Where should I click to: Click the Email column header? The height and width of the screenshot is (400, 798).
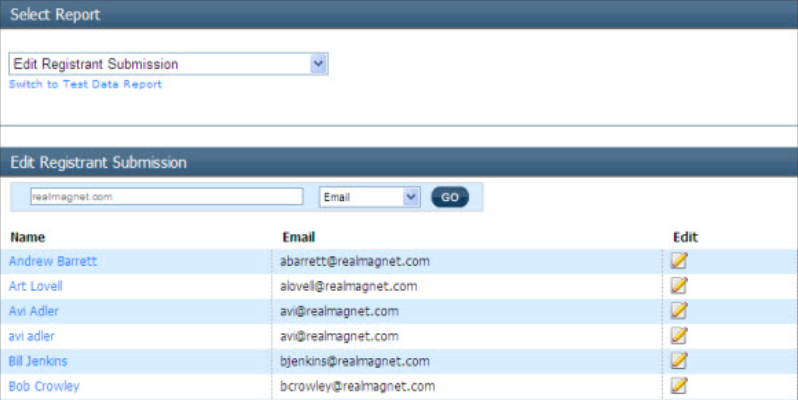coord(299,237)
